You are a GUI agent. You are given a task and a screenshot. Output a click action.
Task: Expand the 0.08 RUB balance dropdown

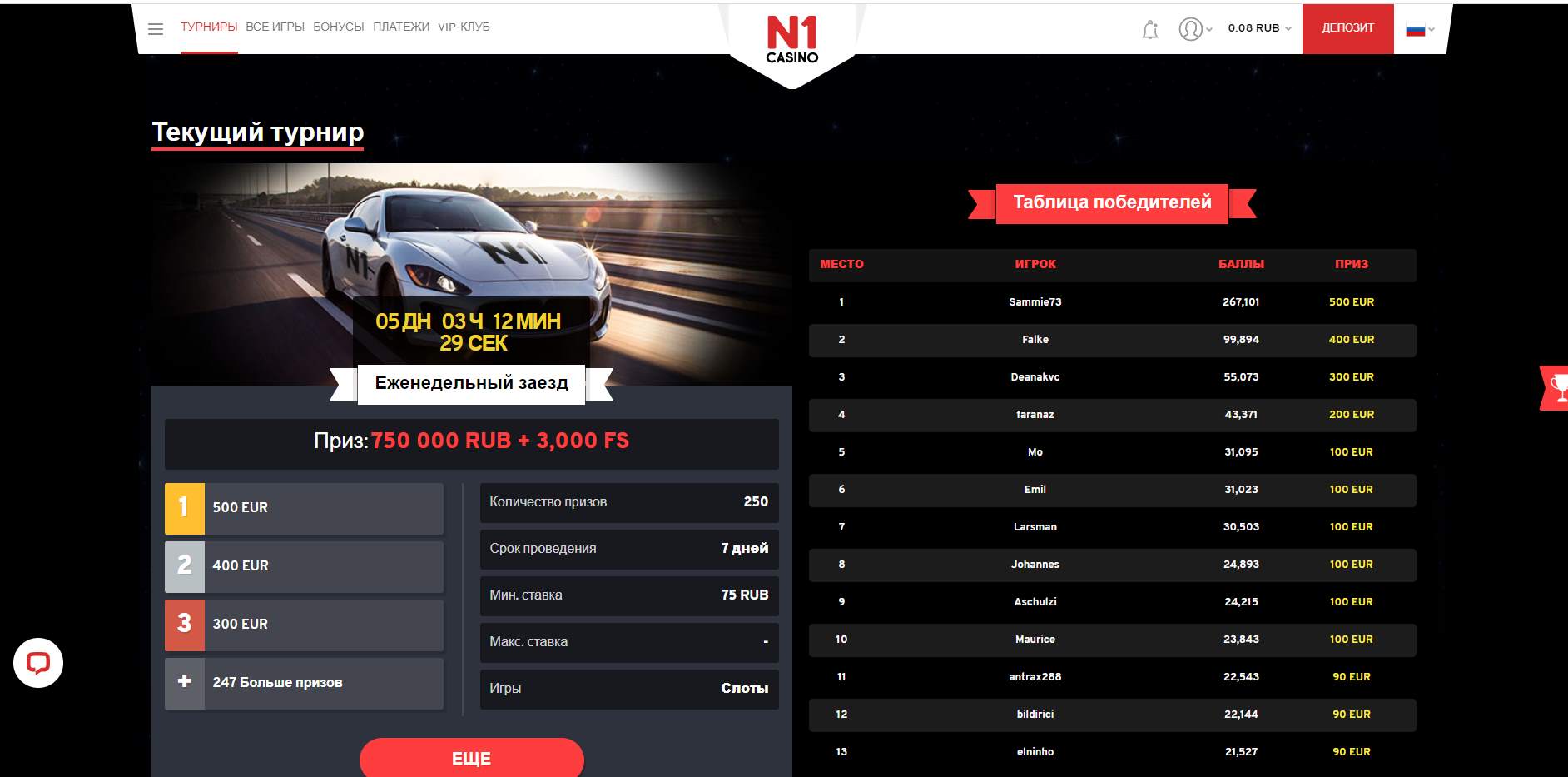(1259, 28)
